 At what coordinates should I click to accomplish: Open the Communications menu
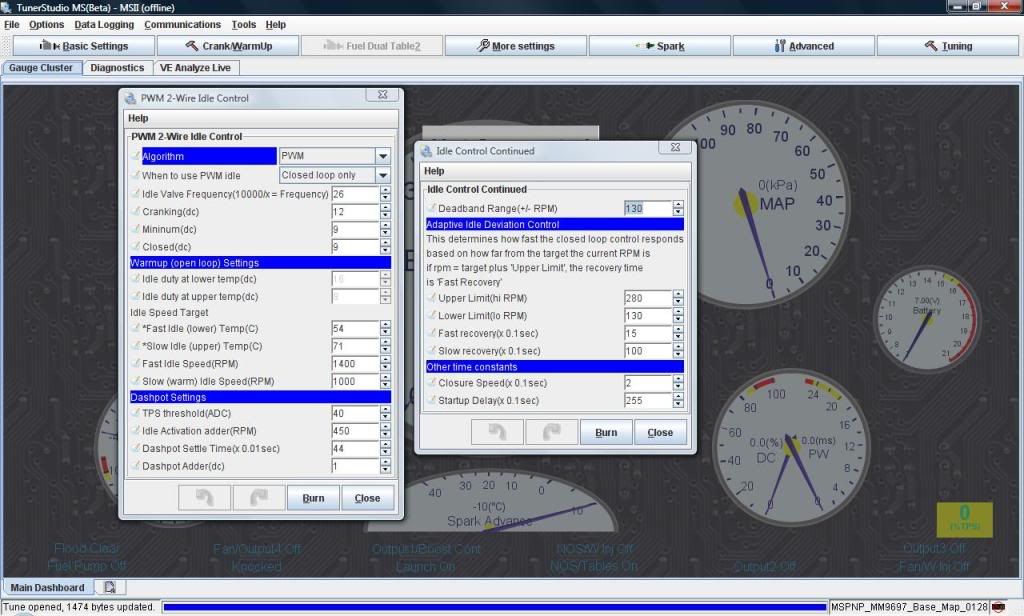pyautogui.click(x=182, y=24)
